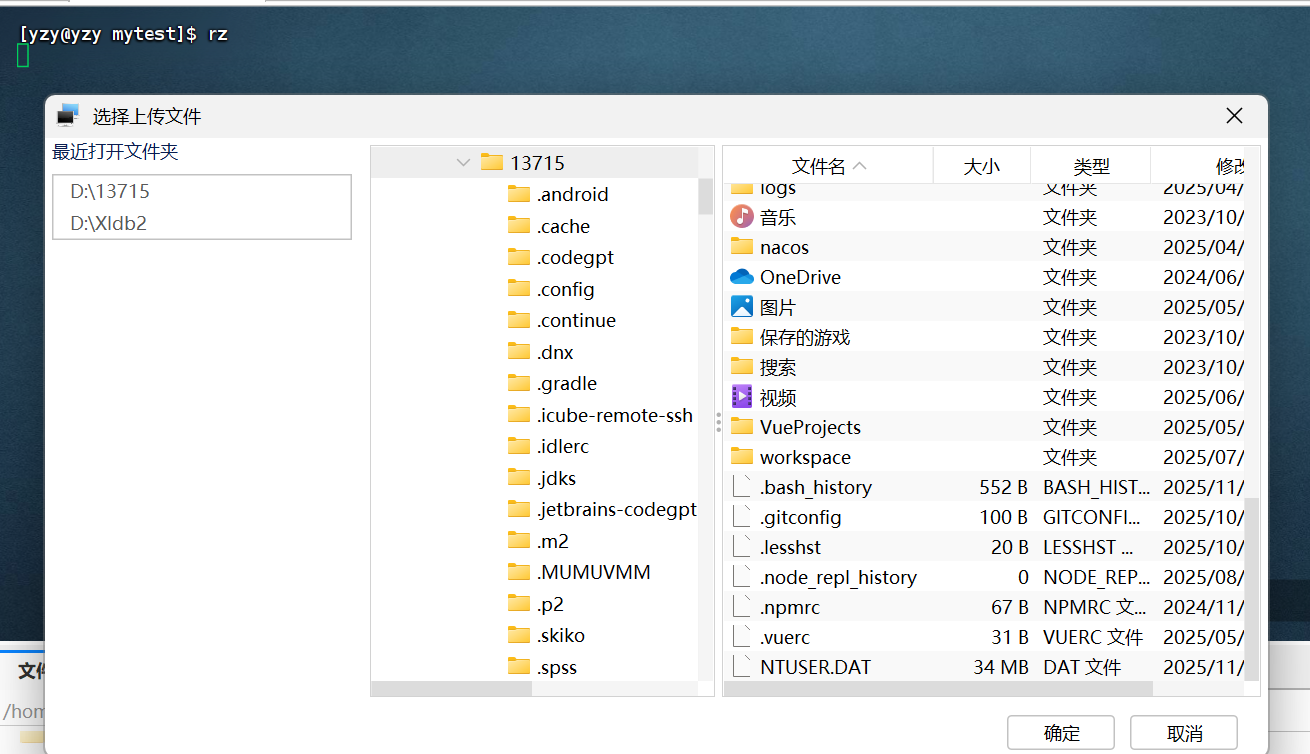1310x754 pixels.
Task: Click the file list vertical scrollbar
Action: pos(1251,590)
